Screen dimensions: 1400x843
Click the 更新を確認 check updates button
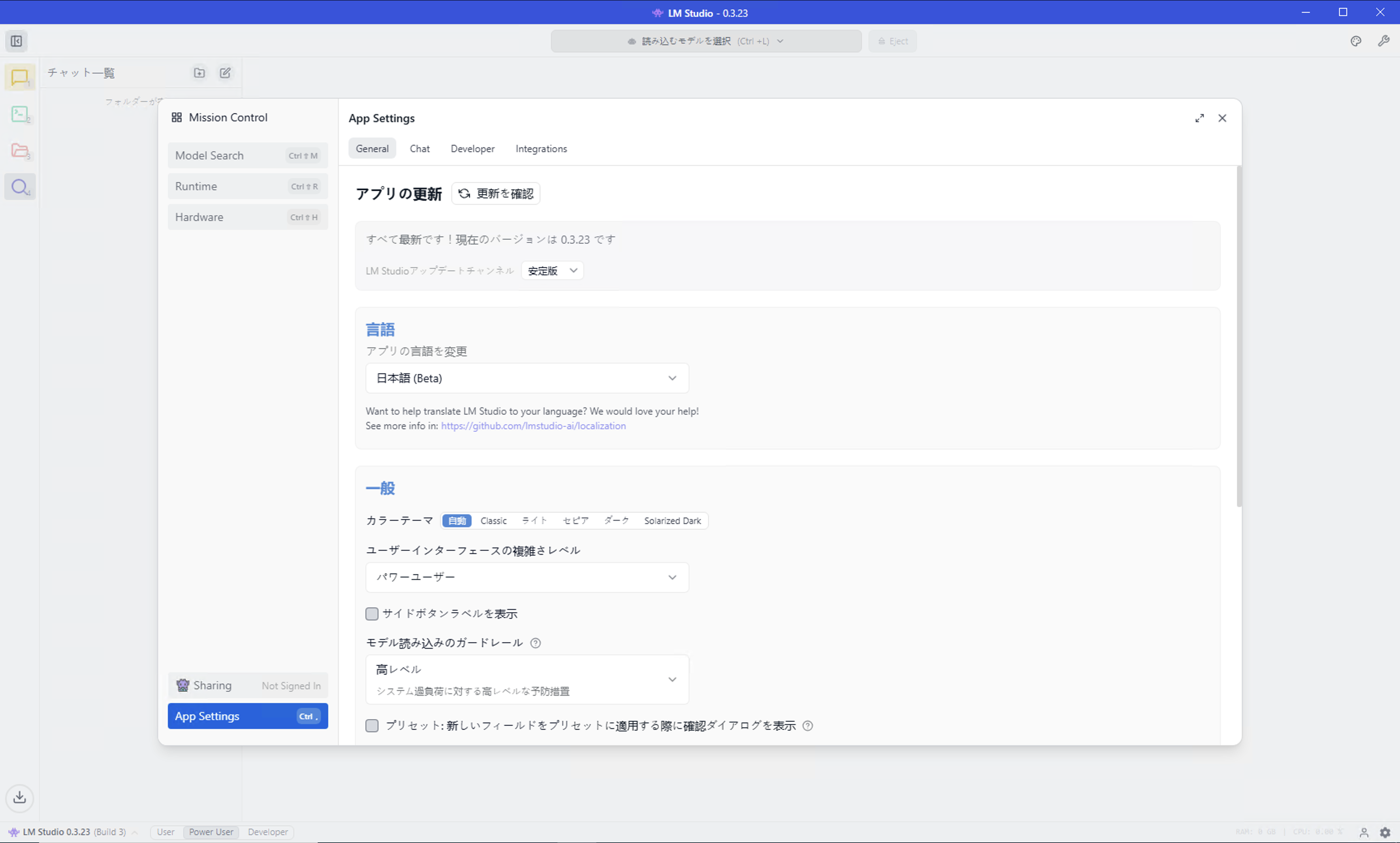[x=495, y=194]
